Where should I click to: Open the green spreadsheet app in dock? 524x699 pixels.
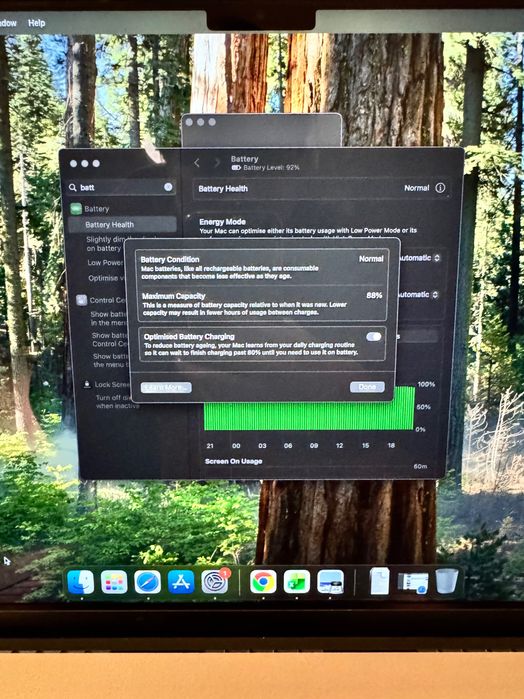pyautogui.click(x=297, y=582)
